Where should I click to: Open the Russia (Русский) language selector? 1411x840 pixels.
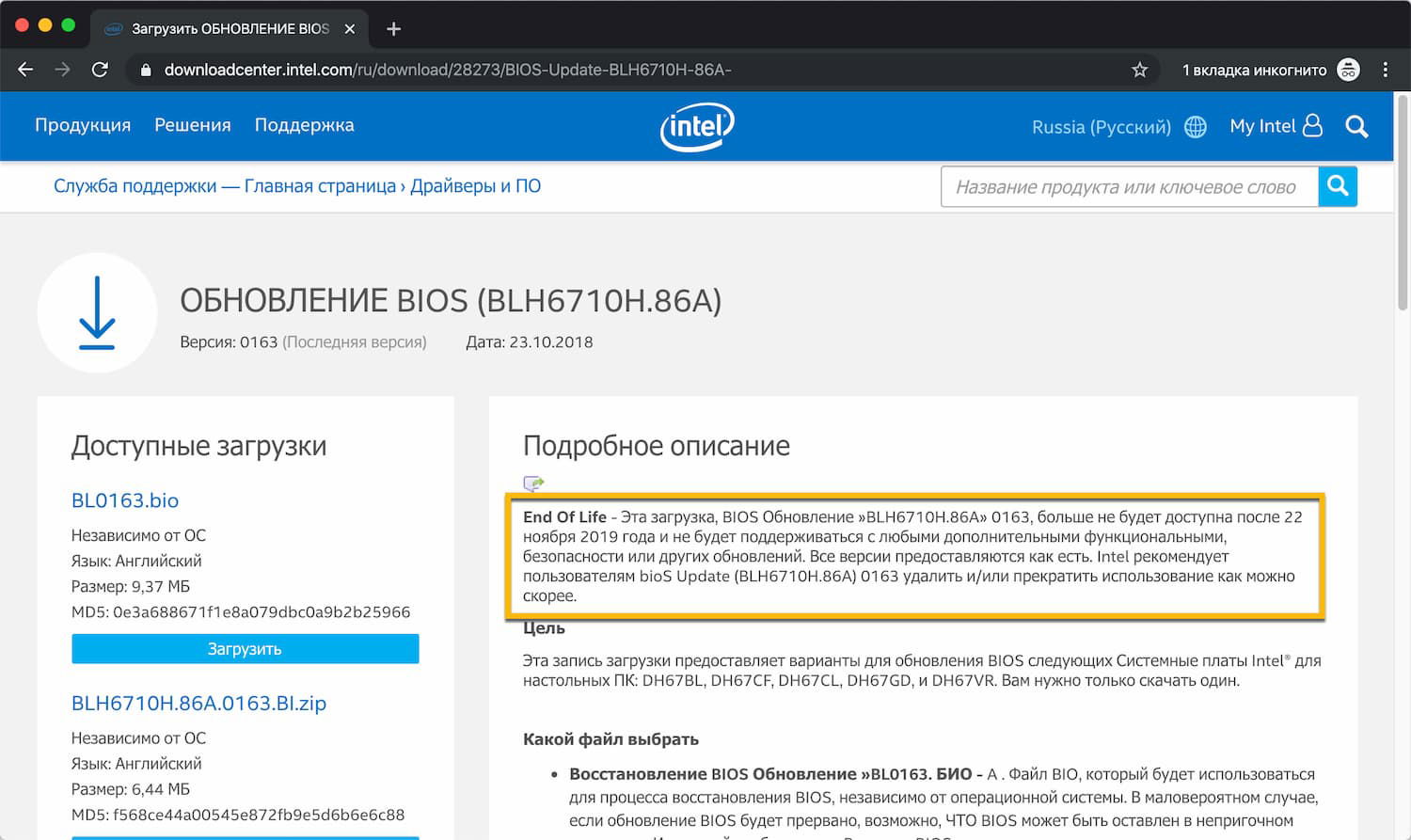(x=1102, y=126)
